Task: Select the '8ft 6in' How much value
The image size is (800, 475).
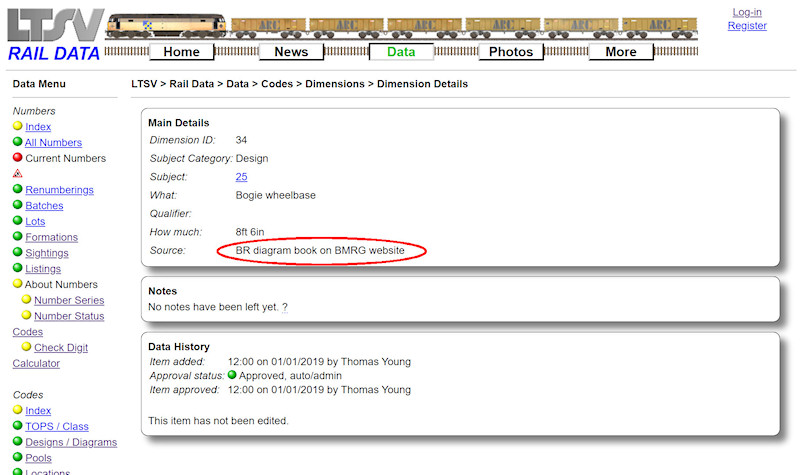Action: coord(250,232)
